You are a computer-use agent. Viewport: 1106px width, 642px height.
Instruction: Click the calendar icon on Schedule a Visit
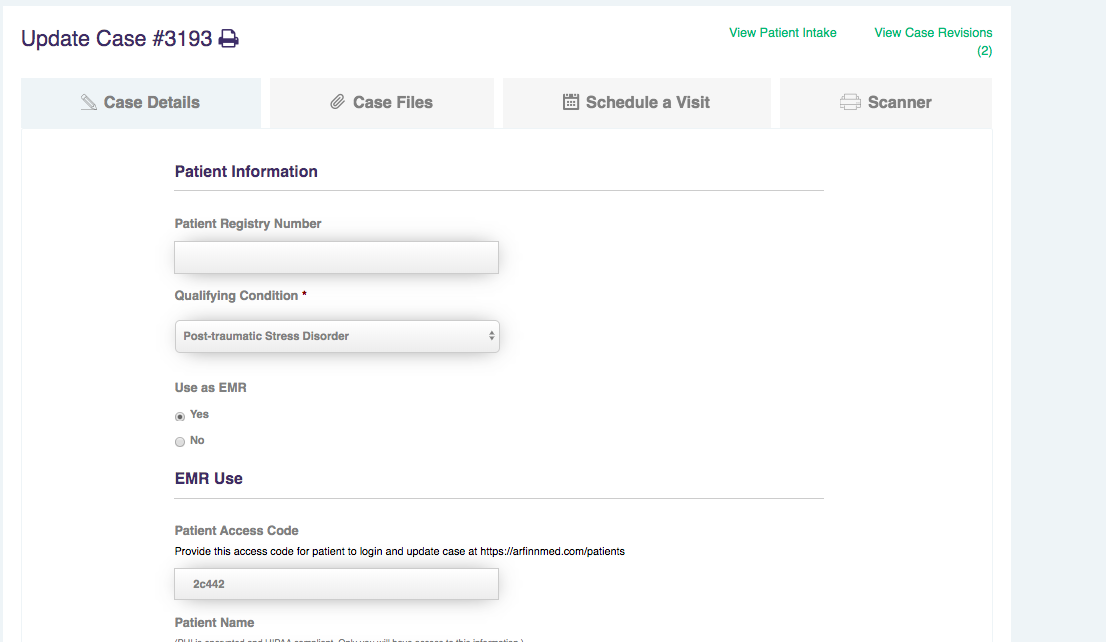[571, 102]
